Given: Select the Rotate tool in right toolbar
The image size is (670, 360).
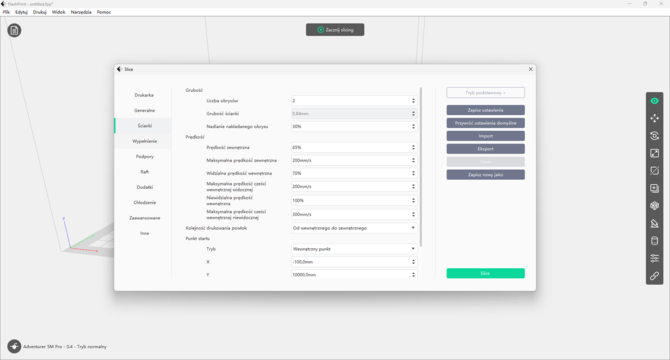Looking at the screenshot, I should (x=654, y=136).
